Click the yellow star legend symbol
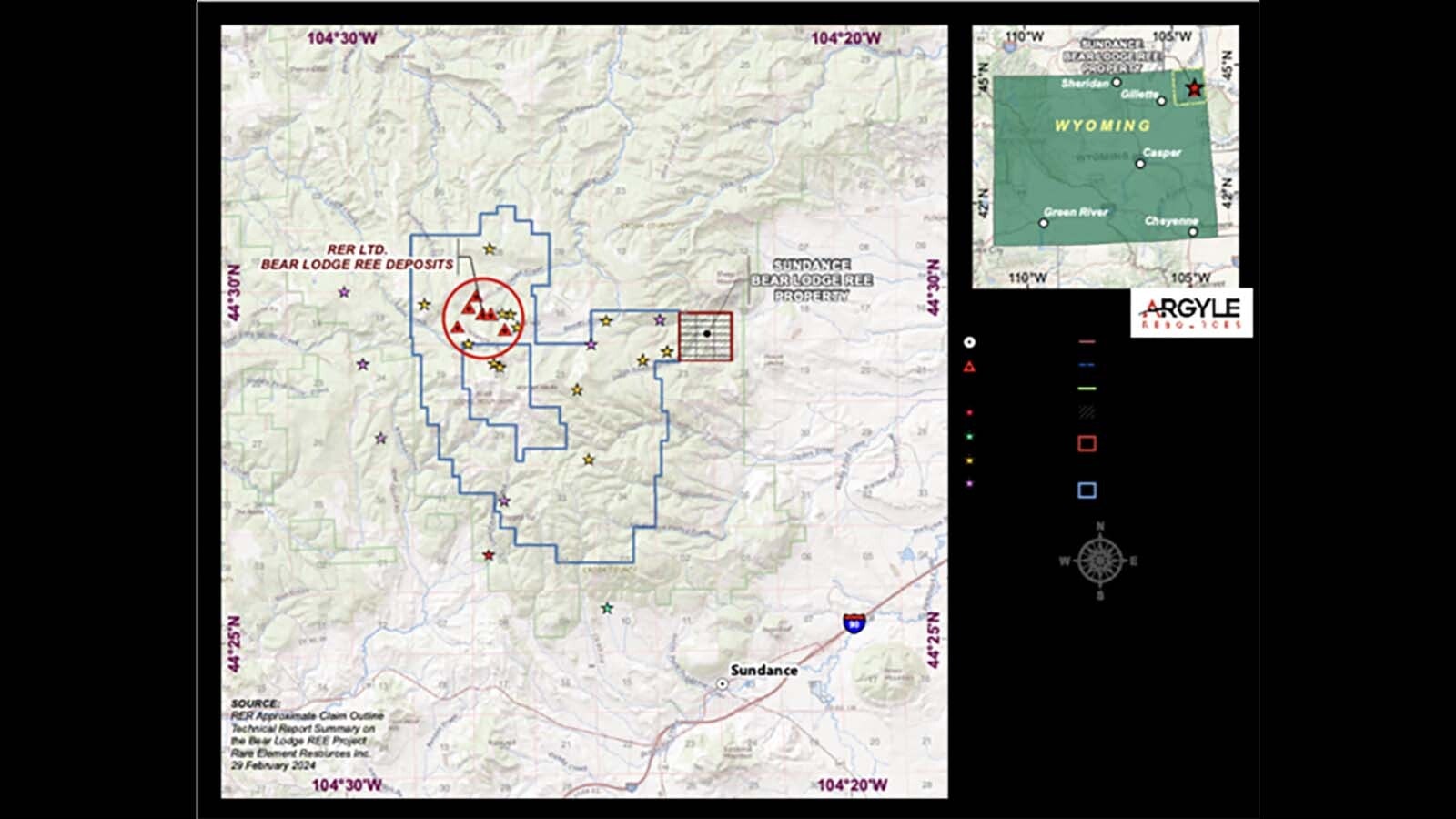 pos(970,460)
